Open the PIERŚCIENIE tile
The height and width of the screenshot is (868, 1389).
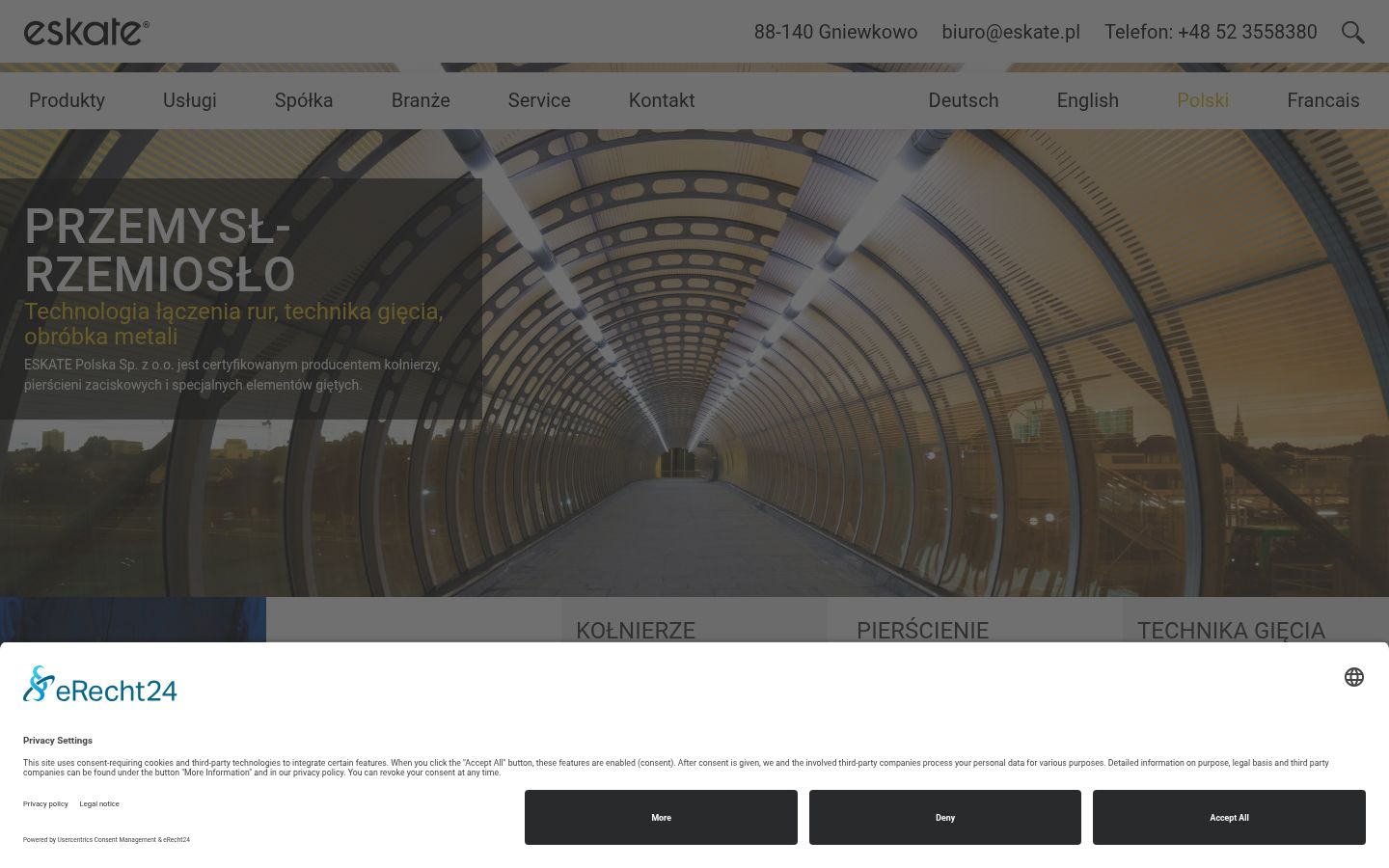922,630
